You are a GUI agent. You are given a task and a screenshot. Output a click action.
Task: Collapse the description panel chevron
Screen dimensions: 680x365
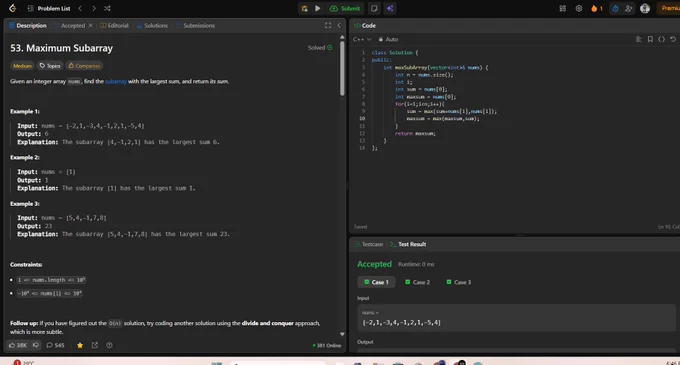click(339, 26)
